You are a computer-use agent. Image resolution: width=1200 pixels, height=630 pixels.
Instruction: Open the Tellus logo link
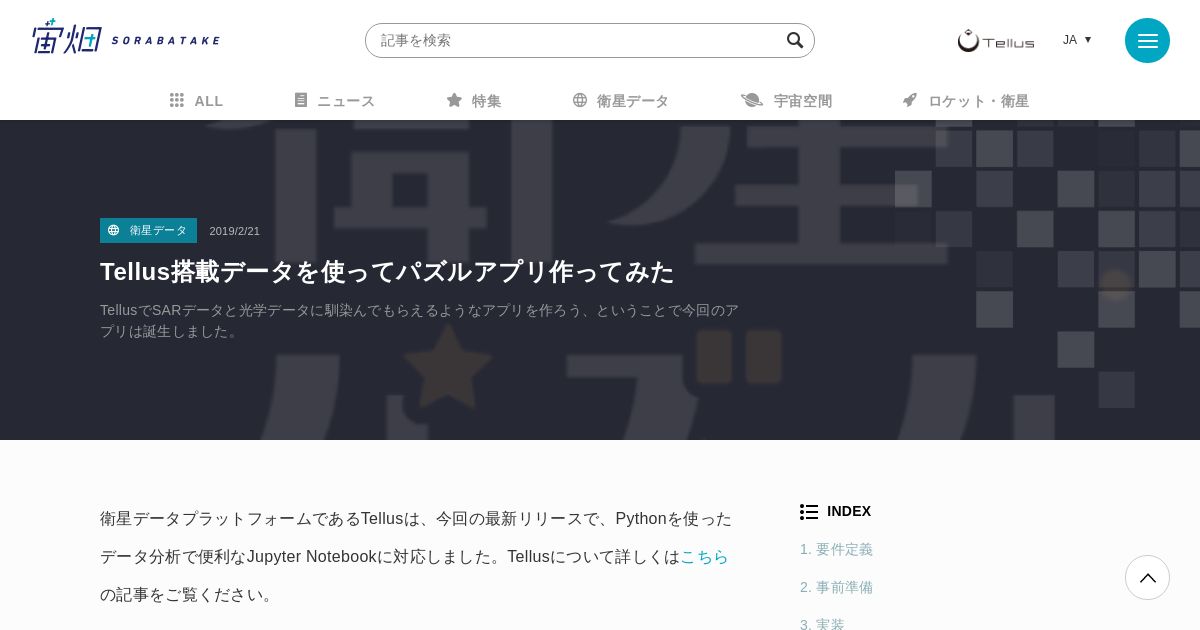pos(996,40)
